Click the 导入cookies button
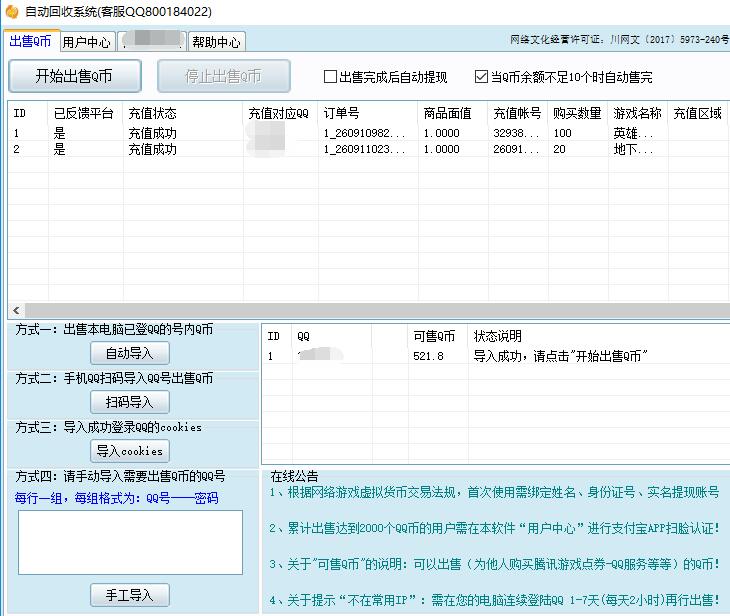 (129, 451)
